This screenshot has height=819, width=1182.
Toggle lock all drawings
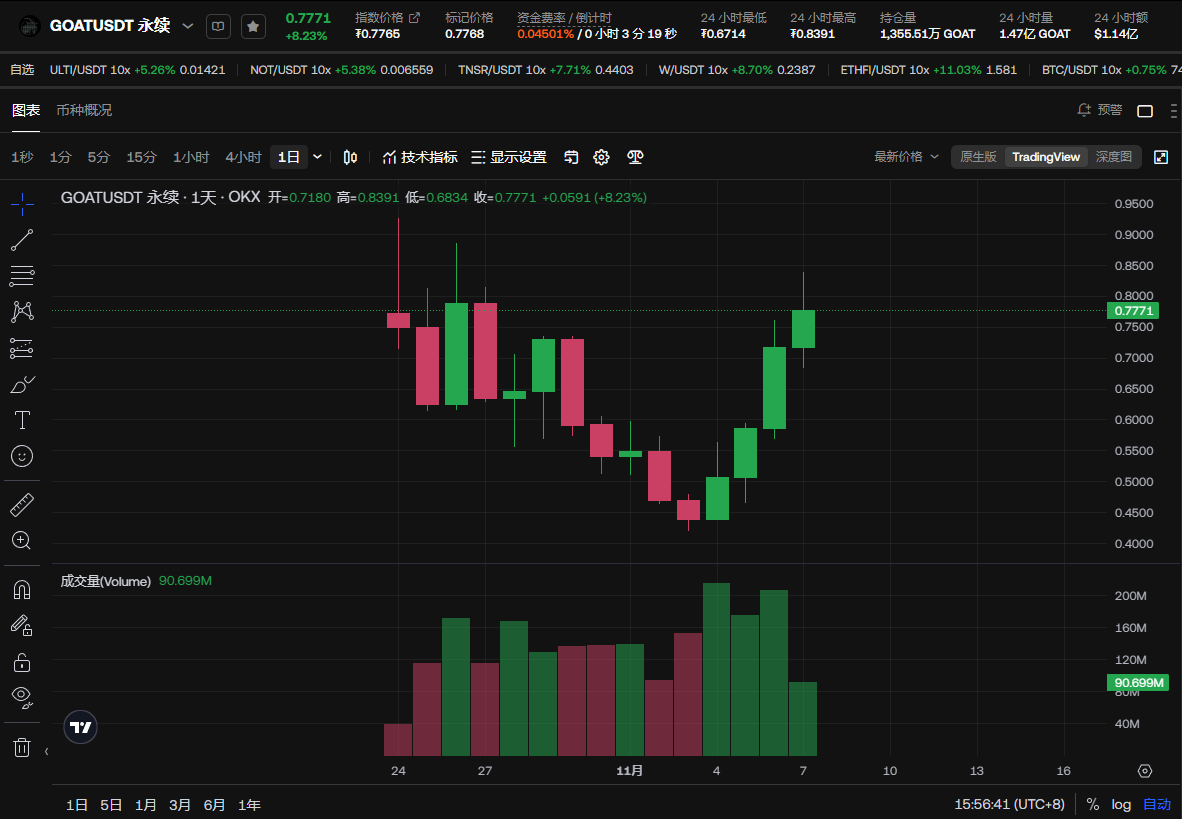tap(22, 662)
